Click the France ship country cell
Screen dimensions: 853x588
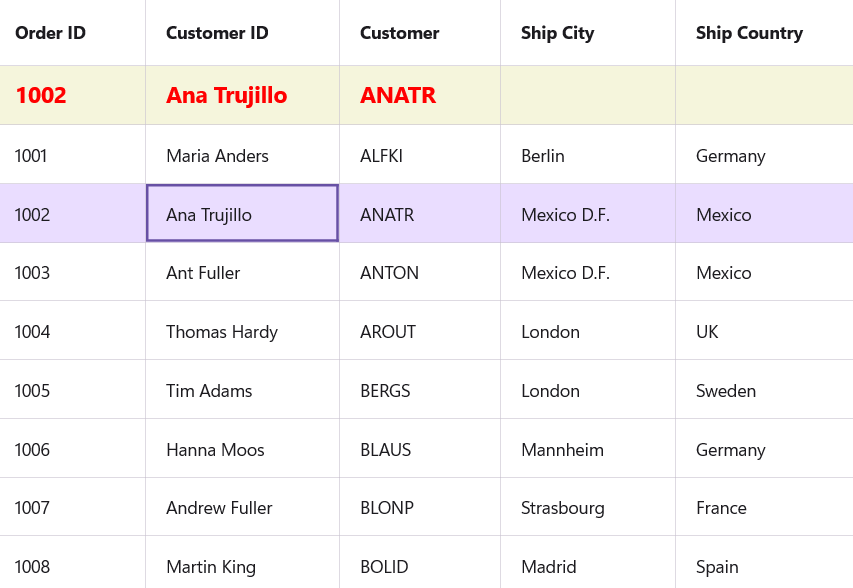coord(721,508)
